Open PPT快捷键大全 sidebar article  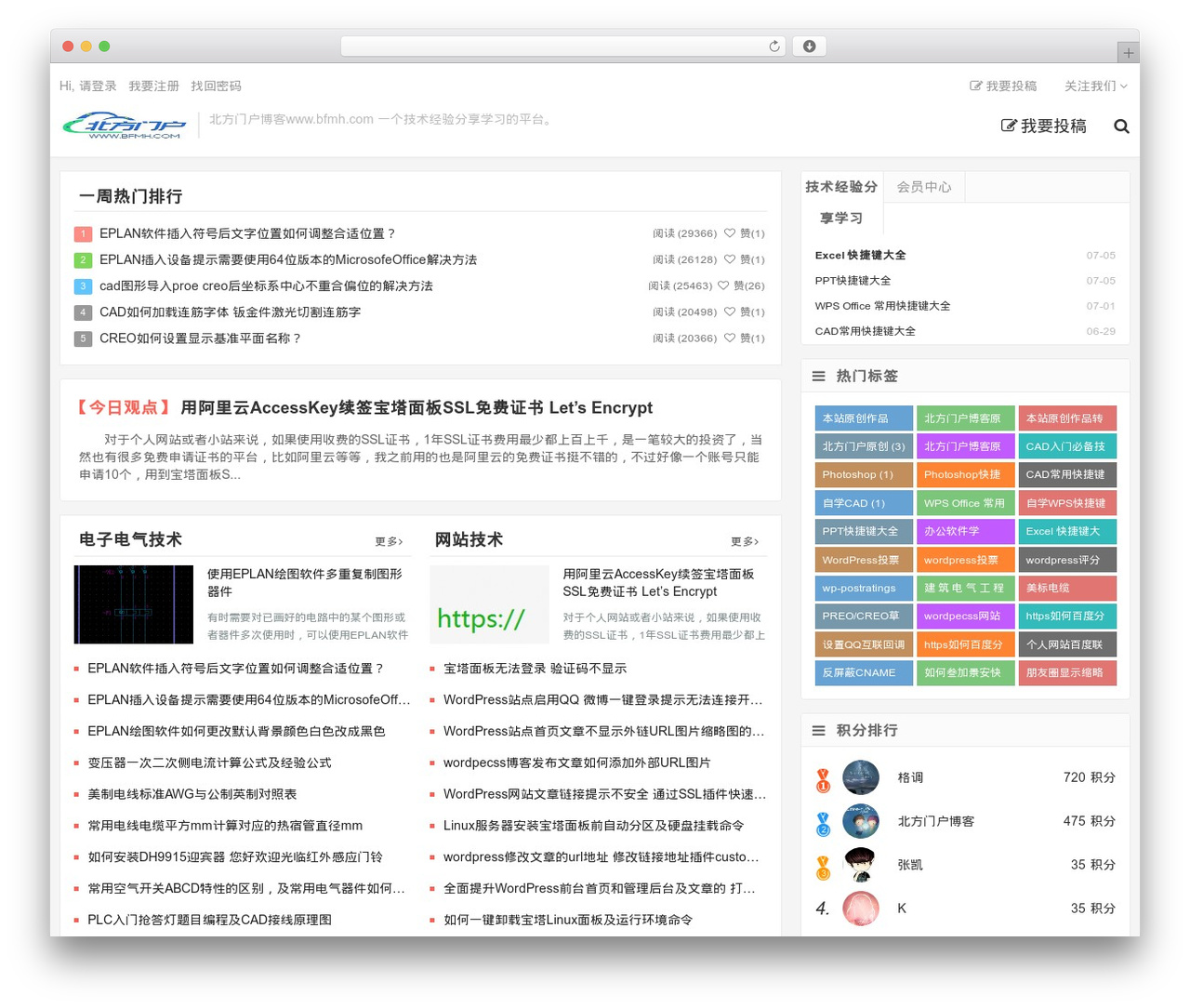point(853,280)
